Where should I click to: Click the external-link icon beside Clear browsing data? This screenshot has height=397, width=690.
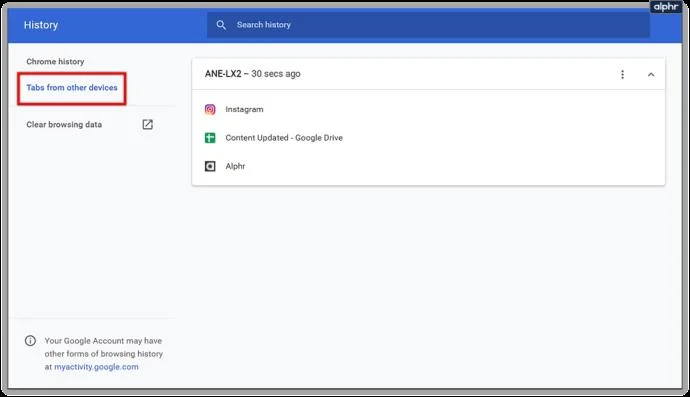click(x=147, y=125)
